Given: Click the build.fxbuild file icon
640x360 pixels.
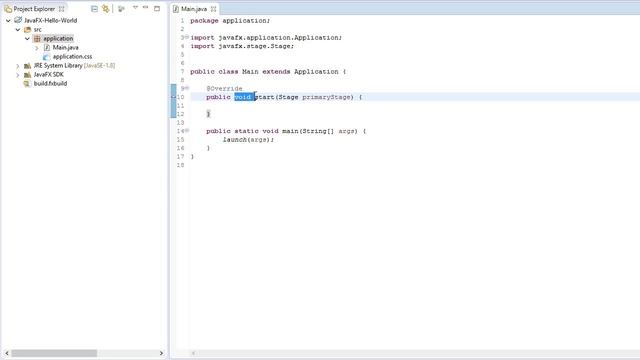Looking at the screenshot, I should point(27,84).
